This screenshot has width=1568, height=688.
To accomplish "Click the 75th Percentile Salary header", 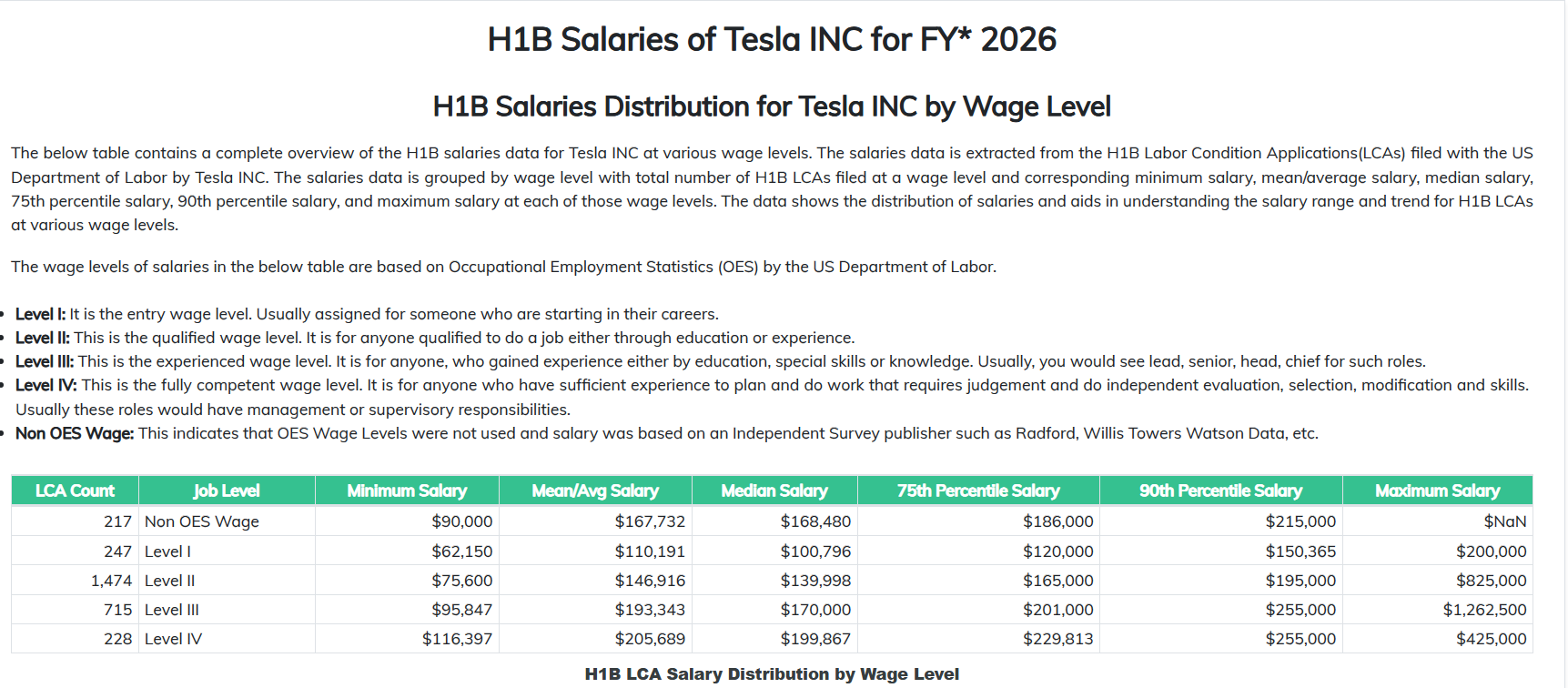I will point(978,491).
